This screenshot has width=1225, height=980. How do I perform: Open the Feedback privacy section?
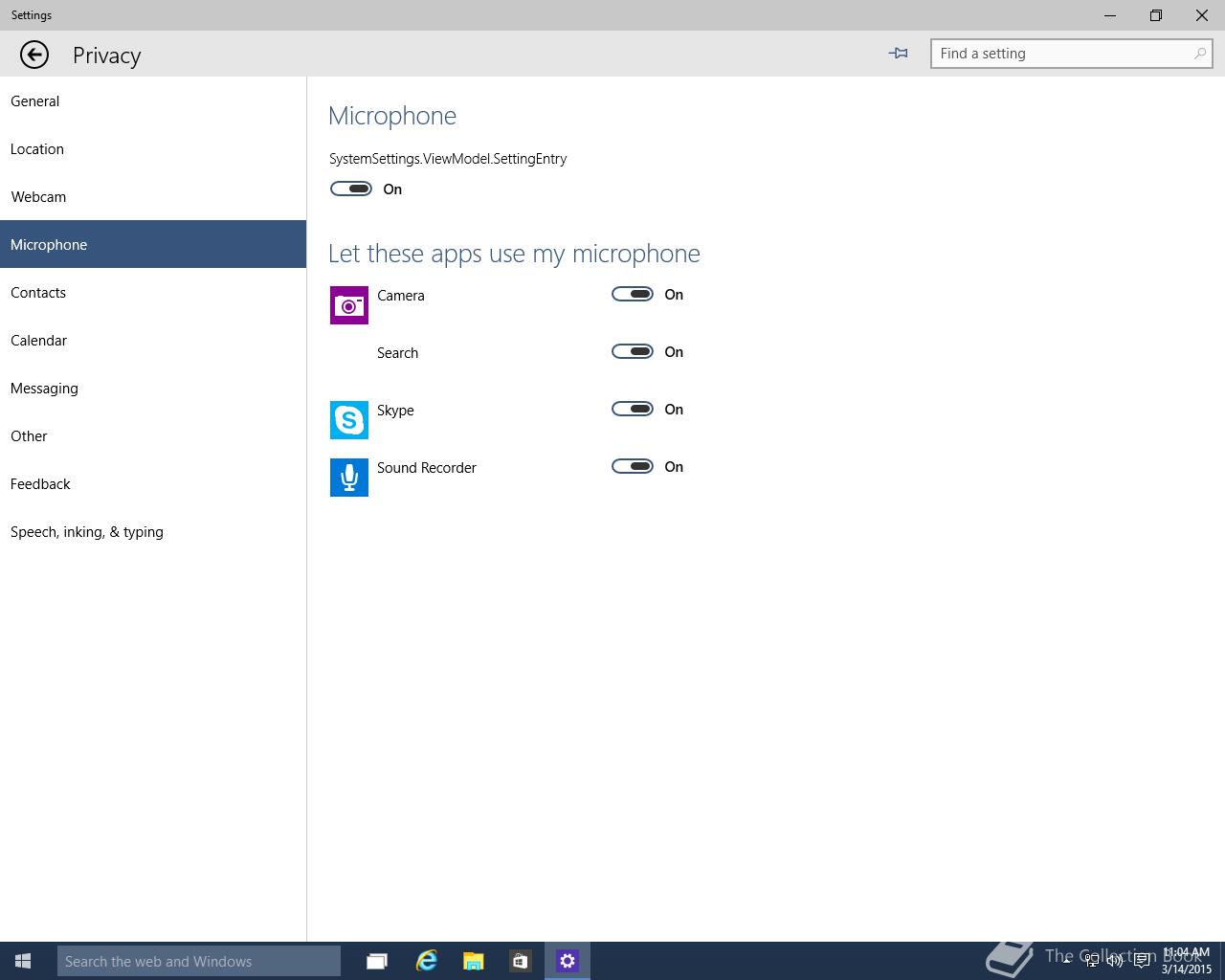pos(153,483)
